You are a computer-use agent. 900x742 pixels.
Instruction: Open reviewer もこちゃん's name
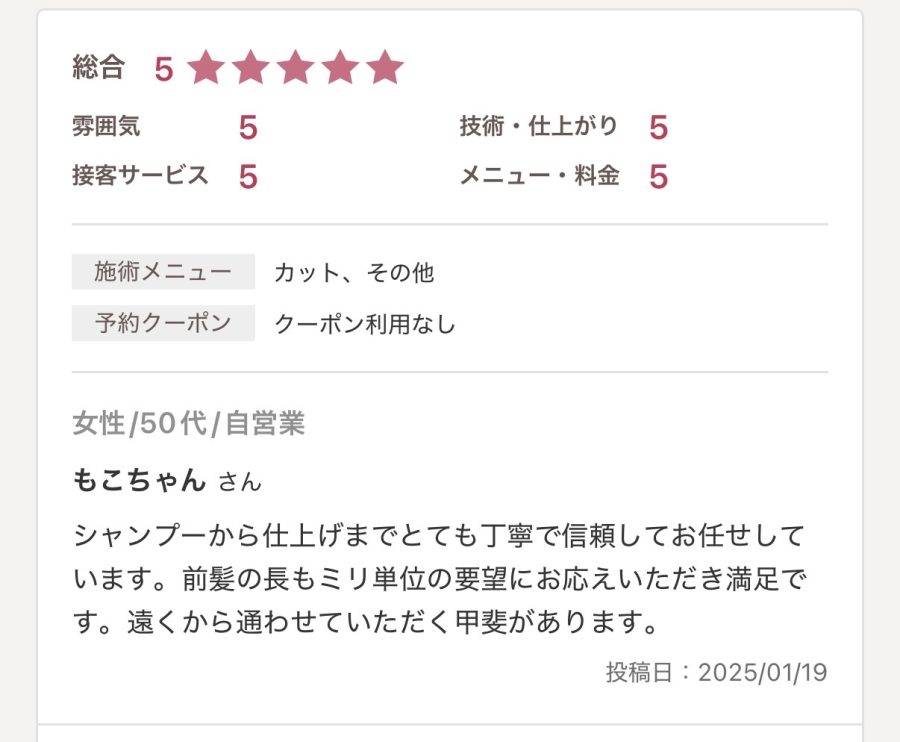point(139,480)
